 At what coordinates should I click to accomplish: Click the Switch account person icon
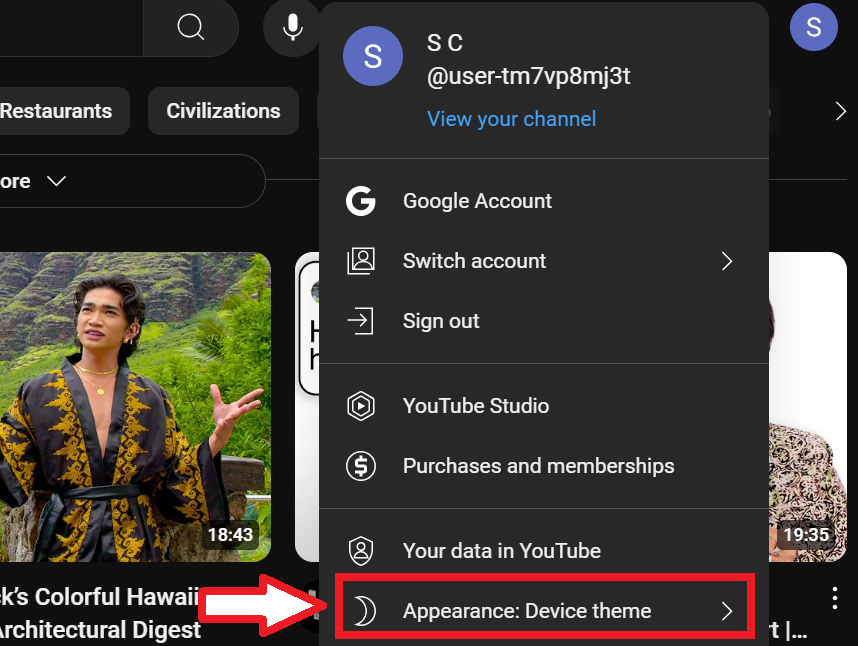(x=361, y=261)
